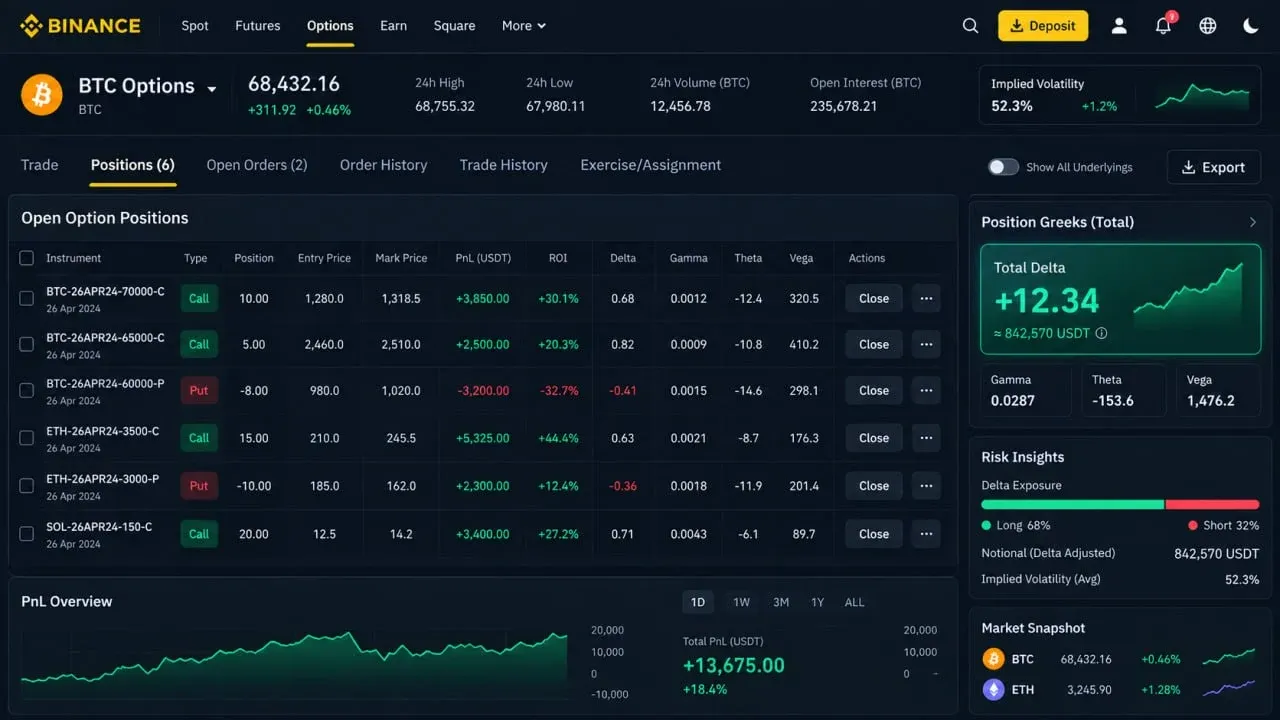
Task: Click info icon beside 842,570 USDT
Action: click(x=1101, y=333)
